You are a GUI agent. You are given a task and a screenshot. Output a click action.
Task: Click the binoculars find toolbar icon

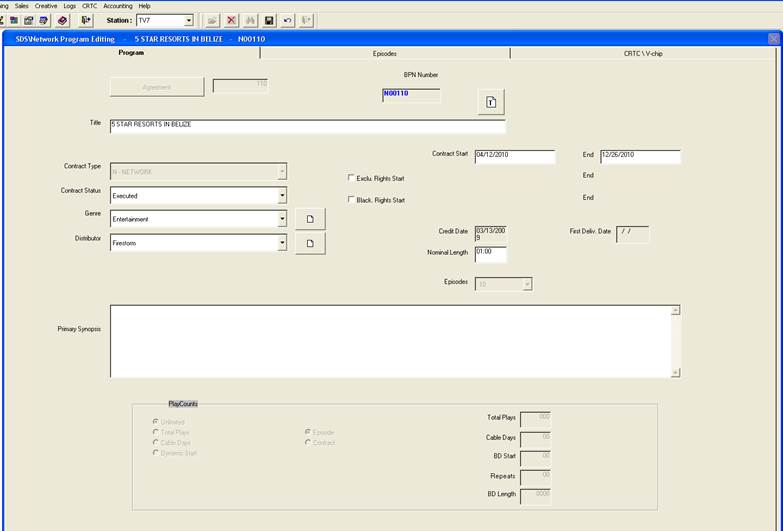click(250, 20)
